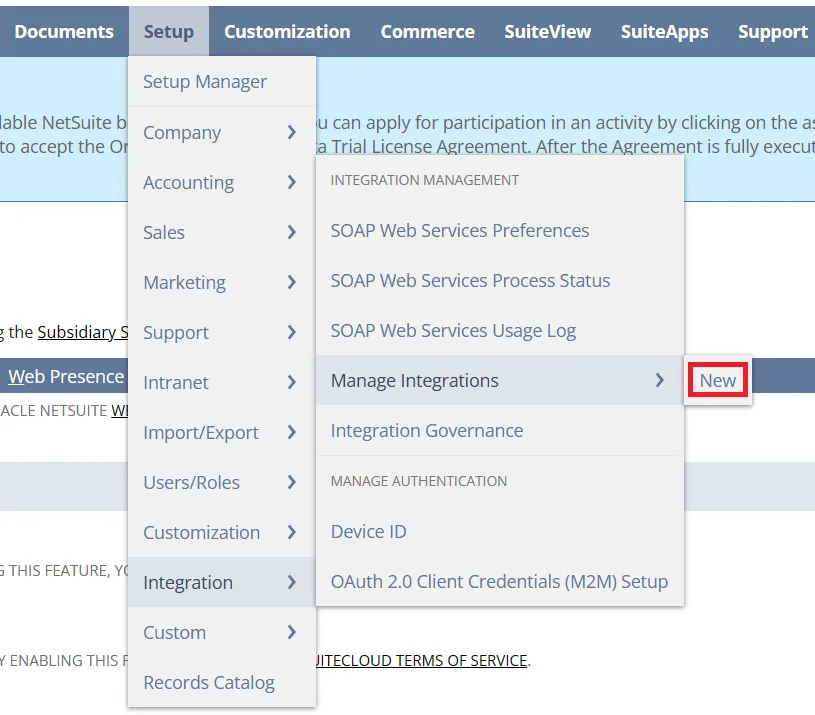Open Records Catalog
Screen dimensions: 815x715
point(222,682)
